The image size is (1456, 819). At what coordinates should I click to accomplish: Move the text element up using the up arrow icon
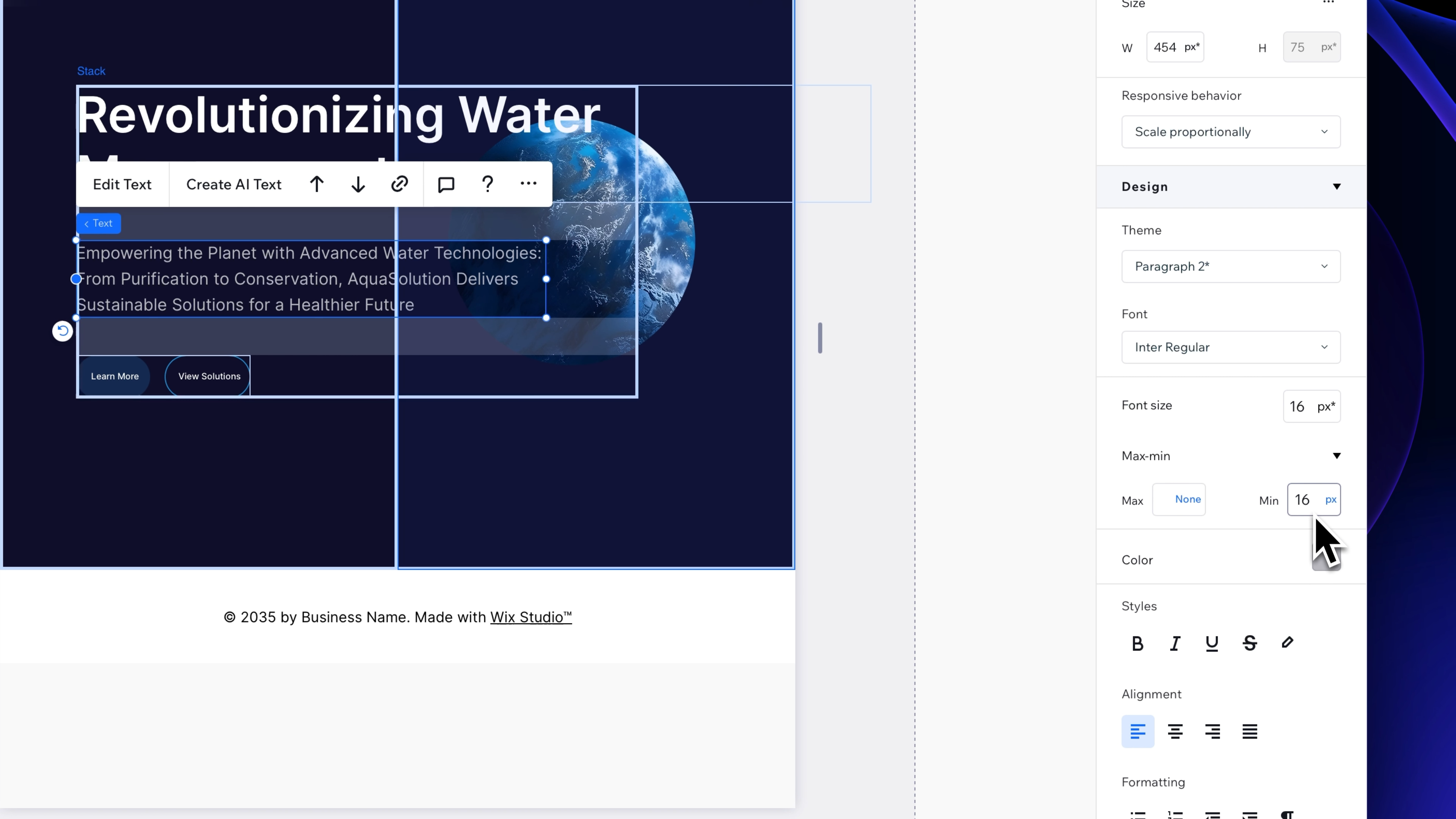pyautogui.click(x=317, y=184)
